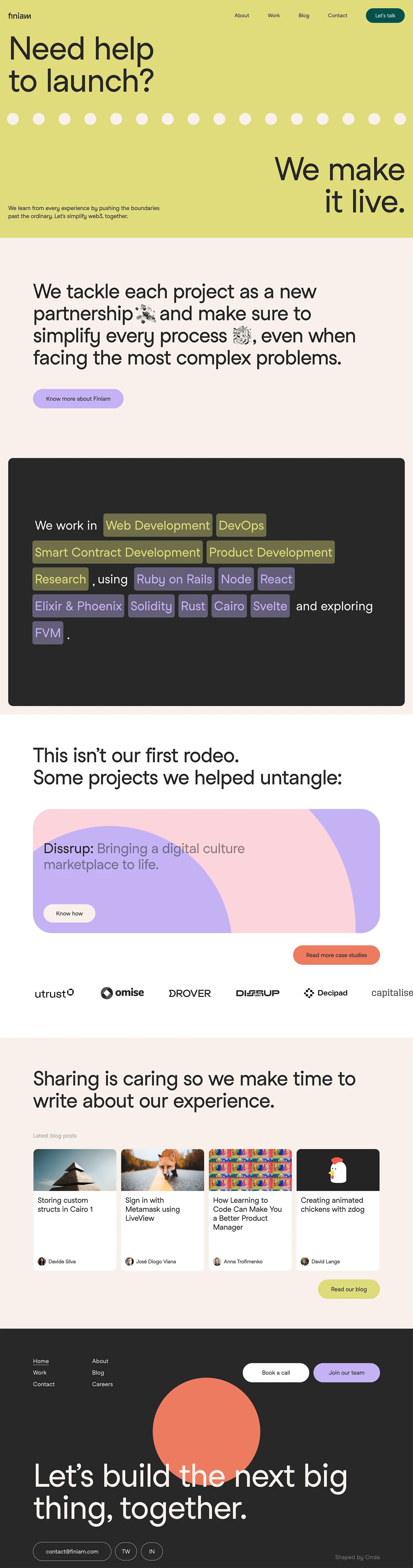Open the Decipad client logo
The height and width of the screenshot is (1568, 413).
[325, 993]
